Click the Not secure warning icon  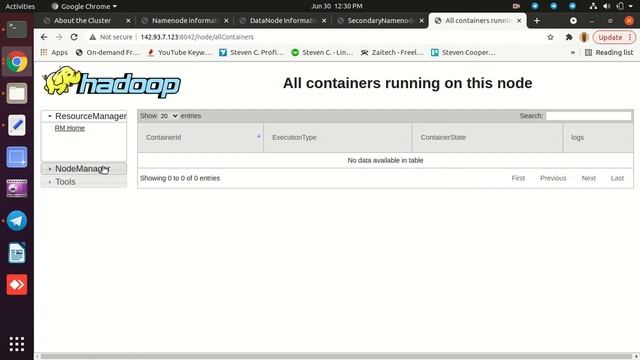(93, 37)
